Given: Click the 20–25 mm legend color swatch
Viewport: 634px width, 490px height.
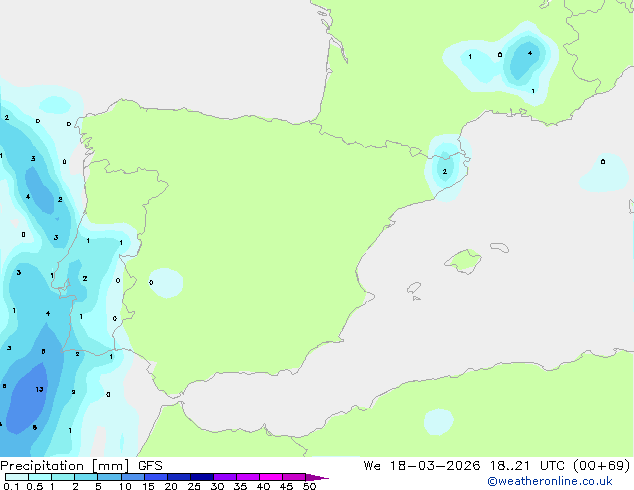Looking at the screenshot, I should (179, 477).
